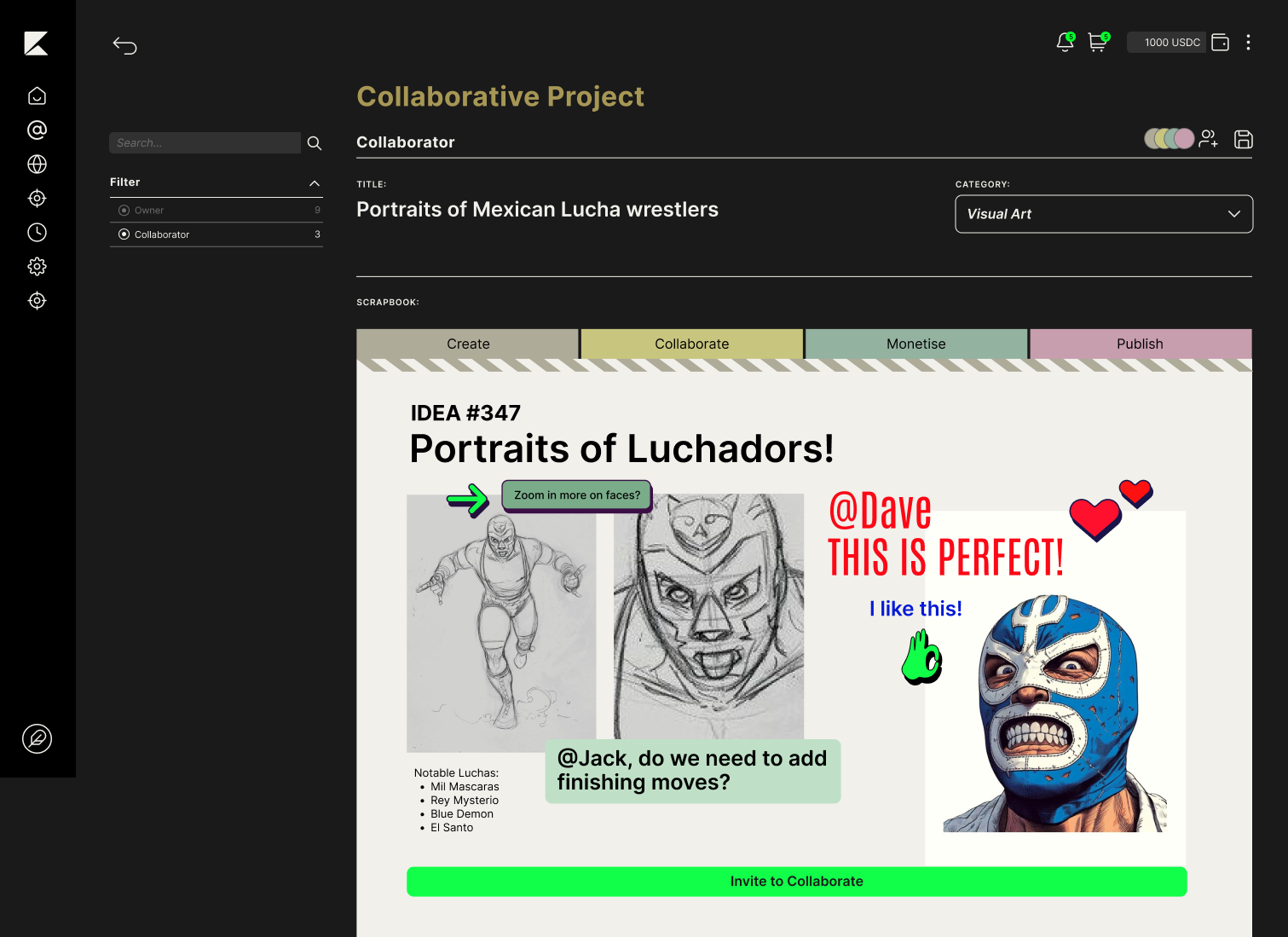Click the pink collaborator avatar circle

pos(1185,138)
